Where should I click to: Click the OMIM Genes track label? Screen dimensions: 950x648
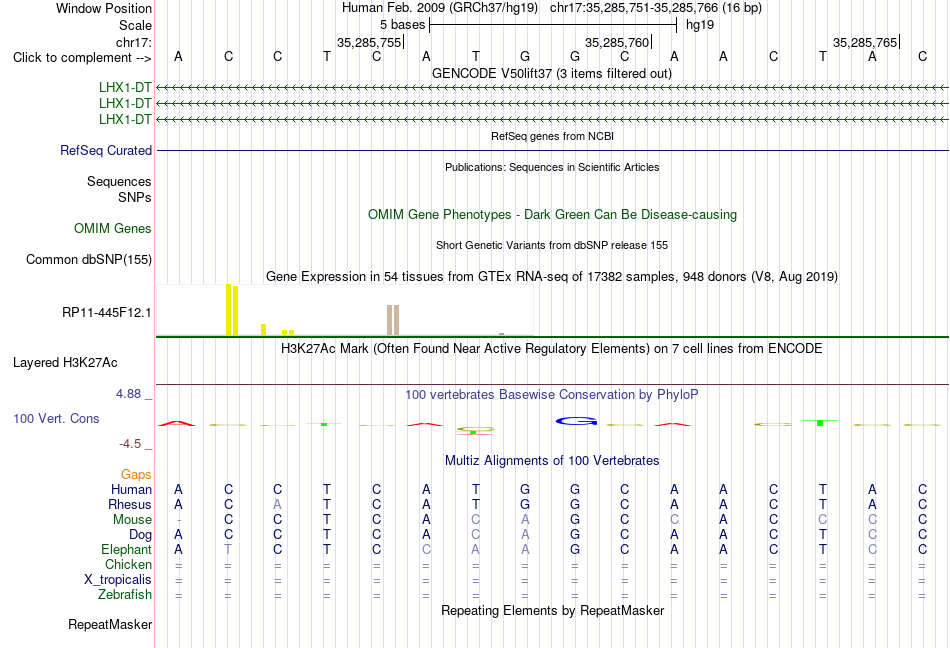(x=112, y=228)
